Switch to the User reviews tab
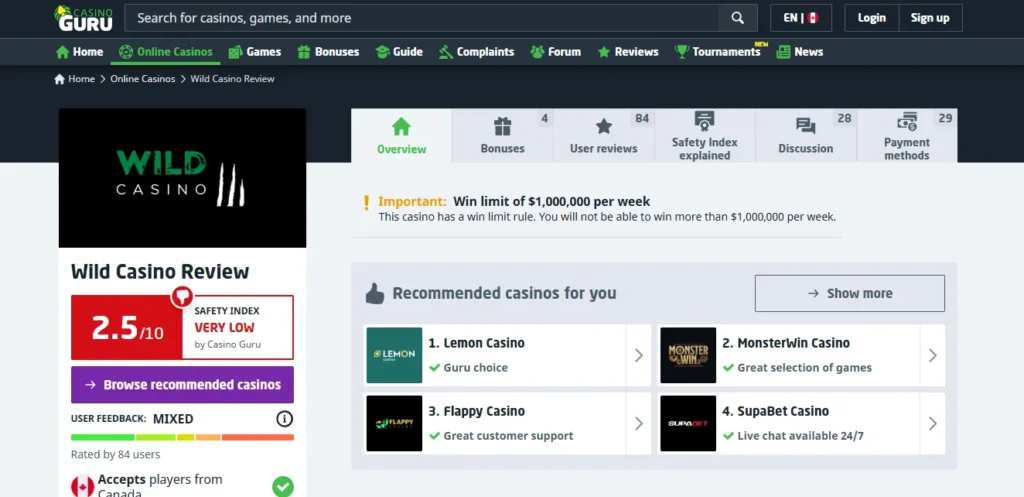This screenshot has width=1024, height=497. point(603,136)
